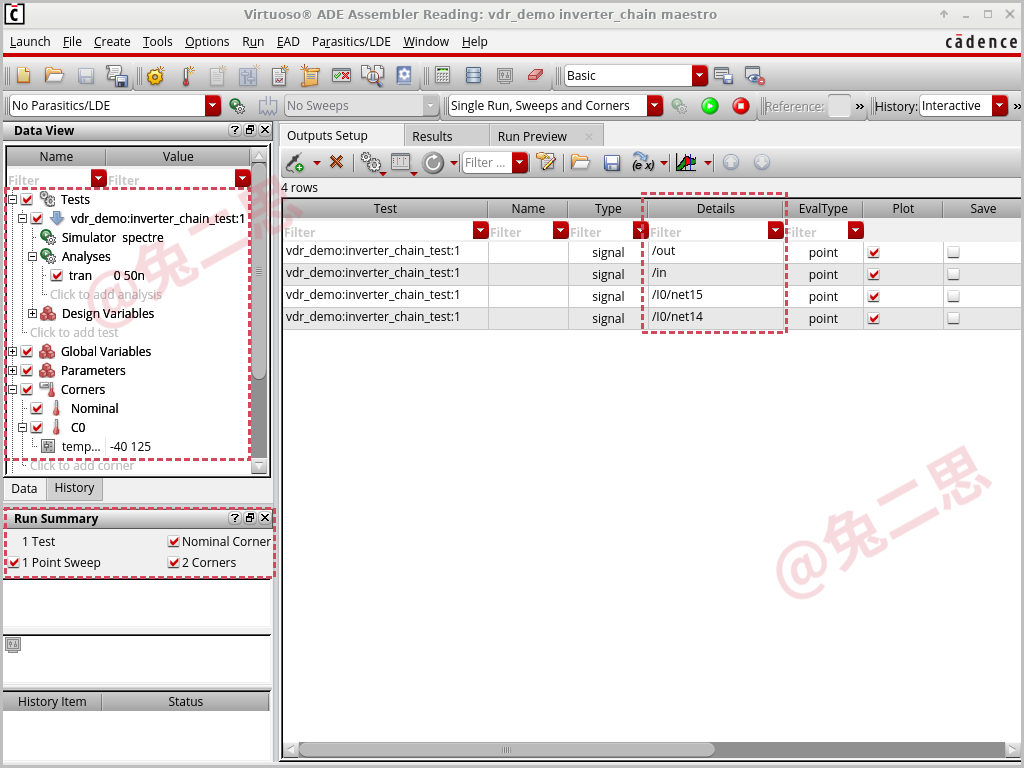The width and height of the screenshot is (1024, 768).
Task: Open the thermometer corners setup icon
Action: 187,76
